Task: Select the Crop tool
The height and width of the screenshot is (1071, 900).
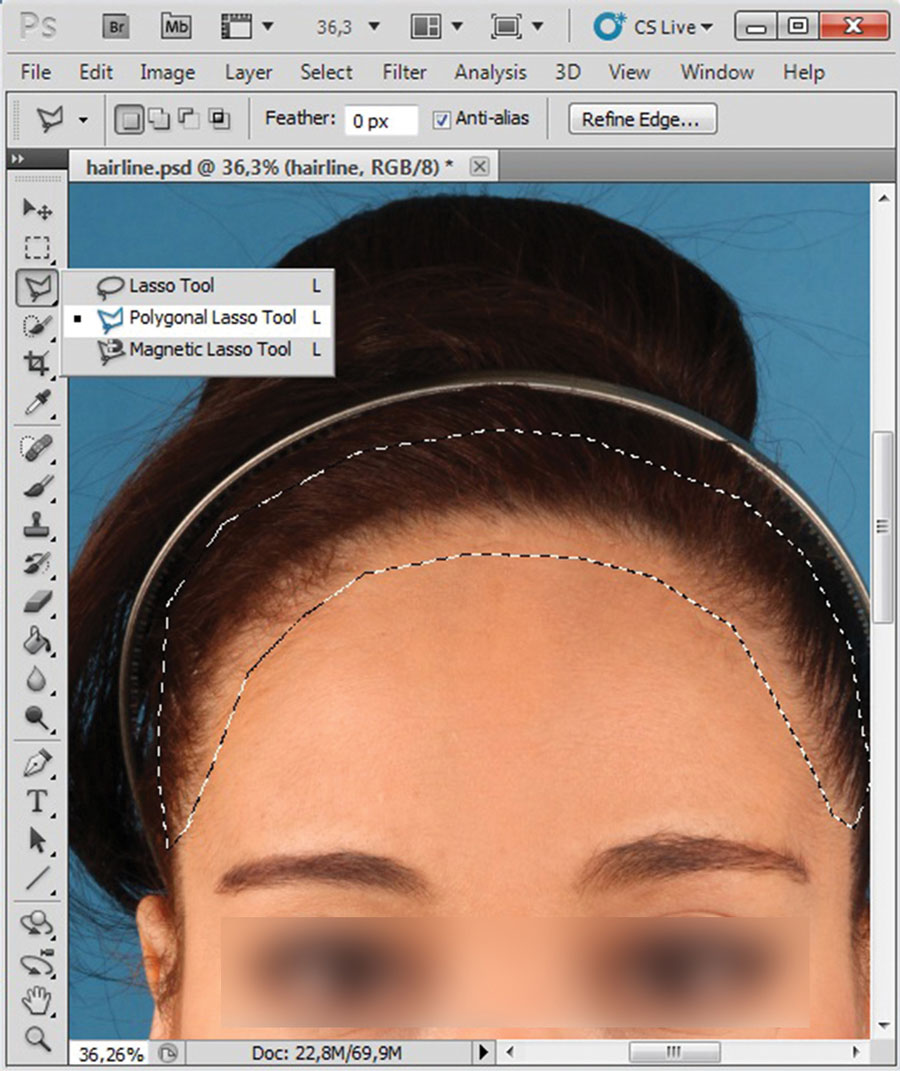Action: coord(37,364)
